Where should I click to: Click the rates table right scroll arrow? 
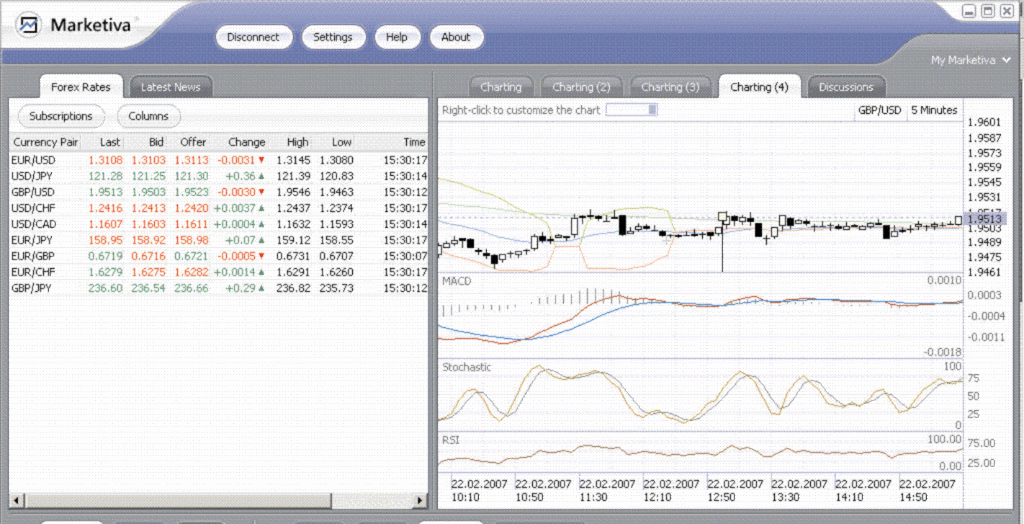[421, 502]
